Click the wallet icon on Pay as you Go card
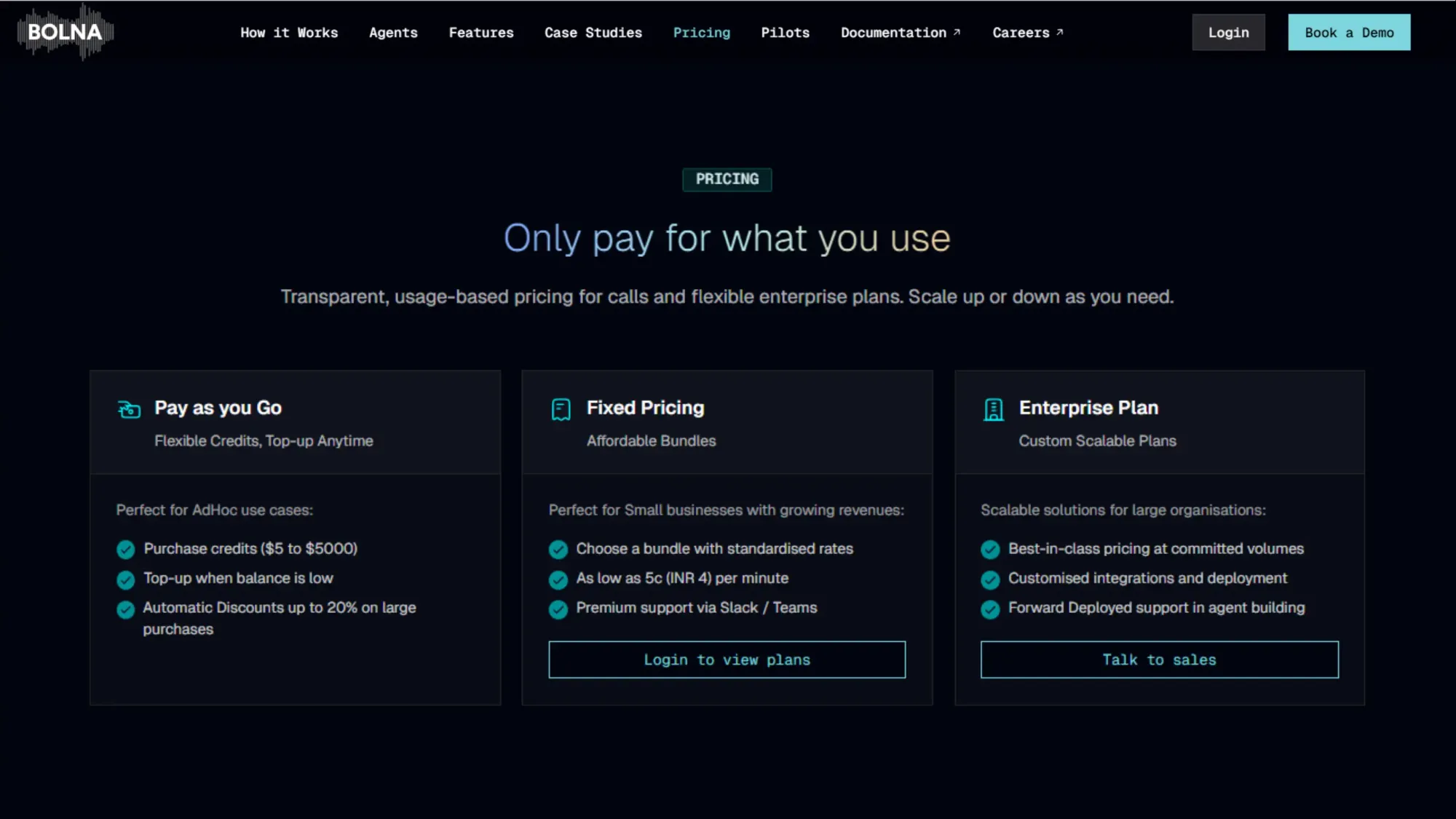This screenshot has width=1456, height=819. (129, 408)
